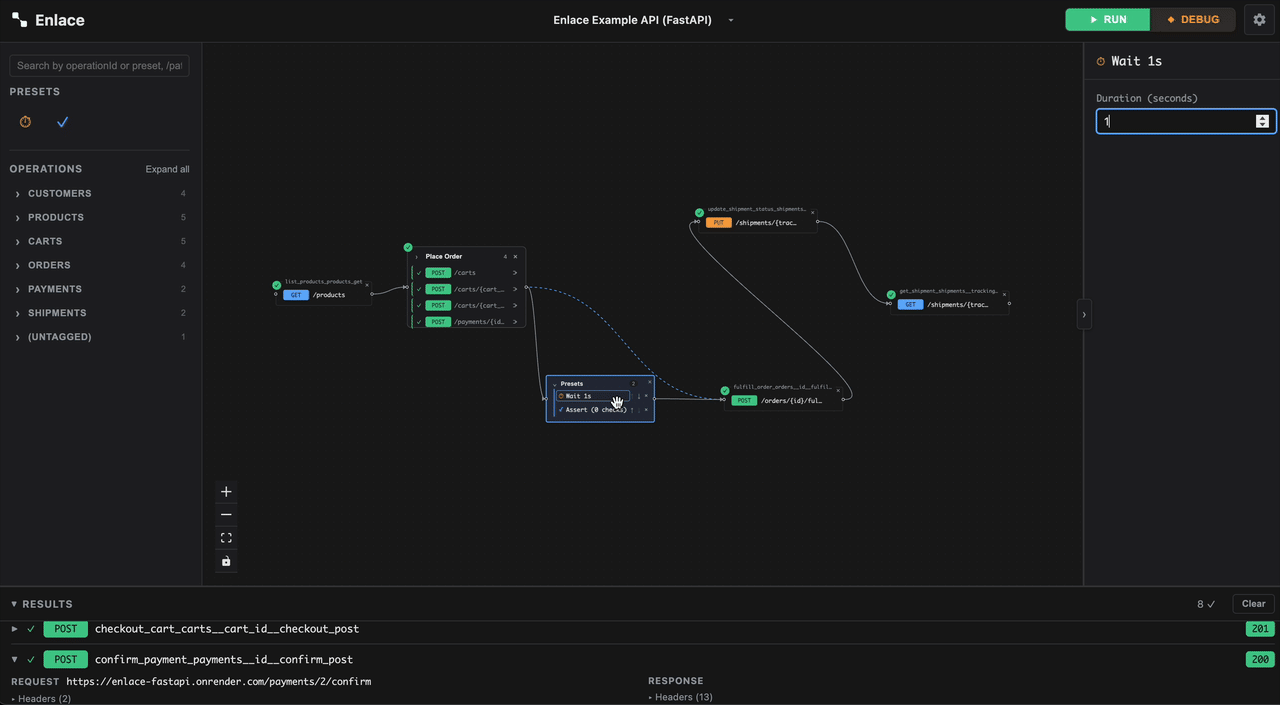Viewport: 1280px width, 705px height.
Task: Delete the update_shipment_status node
Action: pos(812,212)
